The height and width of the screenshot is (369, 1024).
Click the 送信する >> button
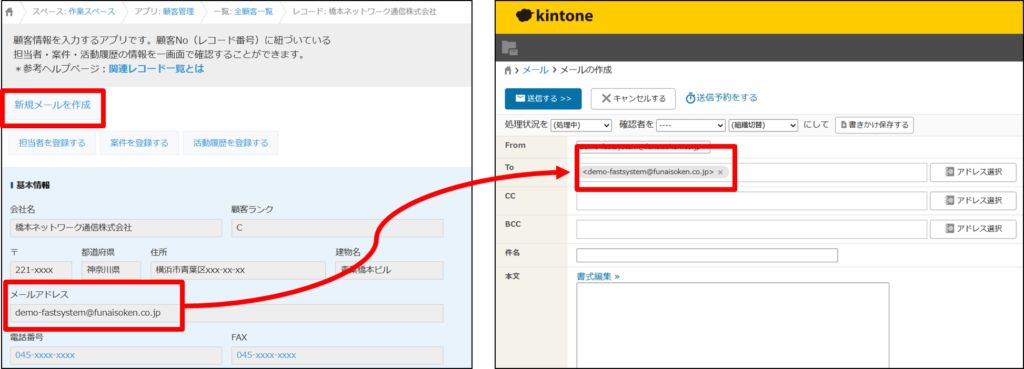coord(543,99)
